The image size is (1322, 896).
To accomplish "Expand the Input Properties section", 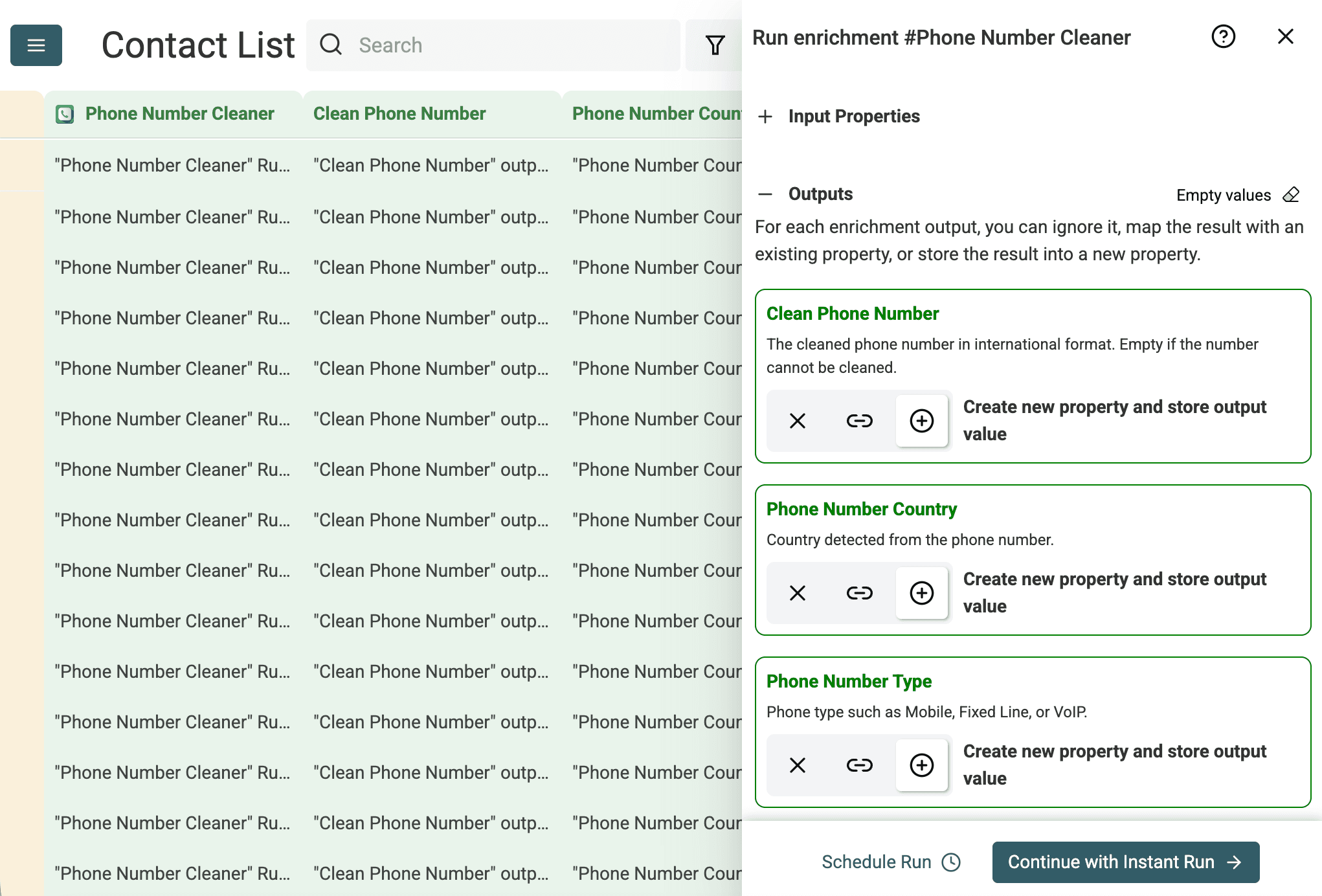I will (x=766, y=117).
